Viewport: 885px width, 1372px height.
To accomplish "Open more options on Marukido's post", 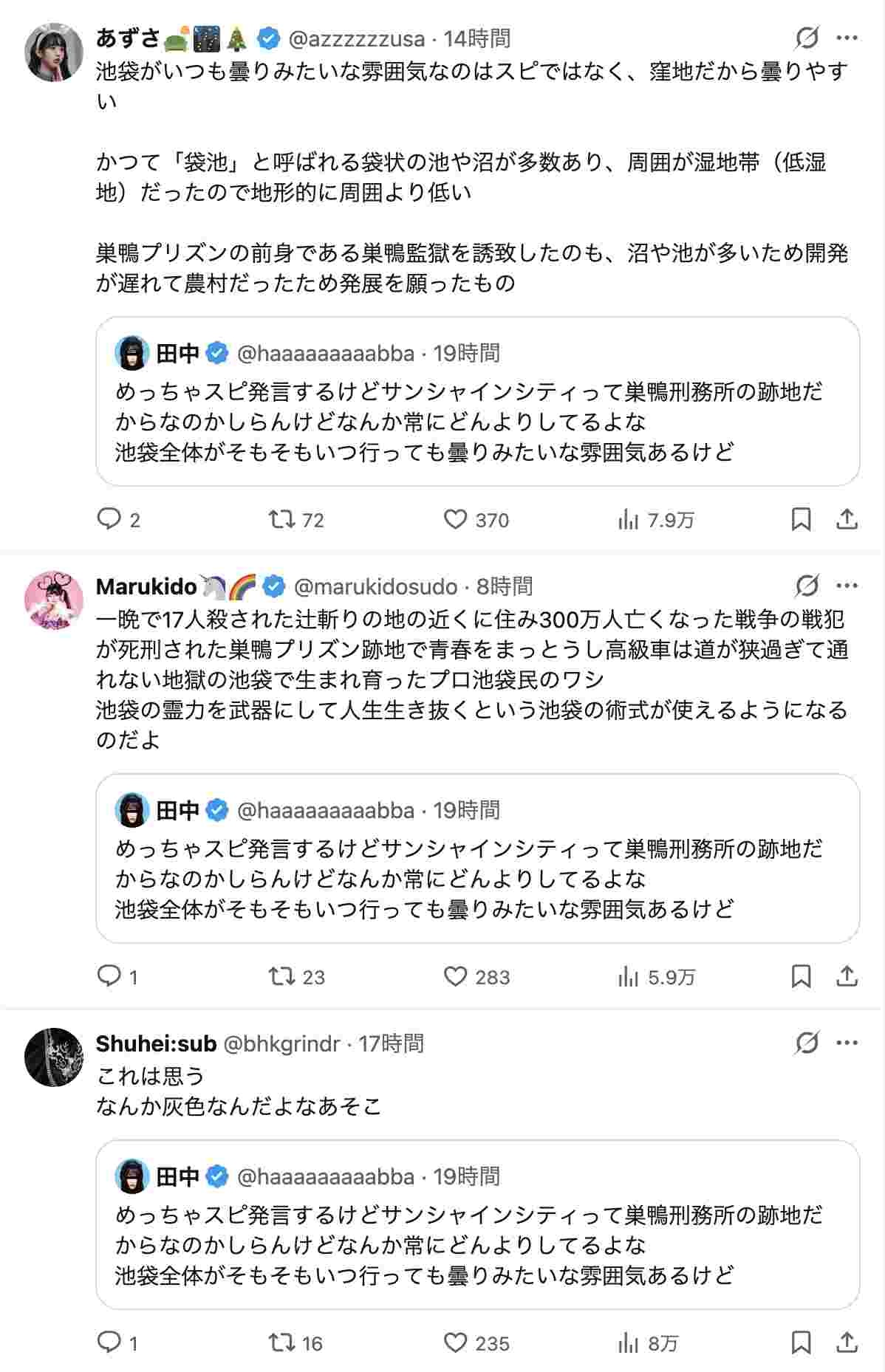I will [x=847, y=586].
